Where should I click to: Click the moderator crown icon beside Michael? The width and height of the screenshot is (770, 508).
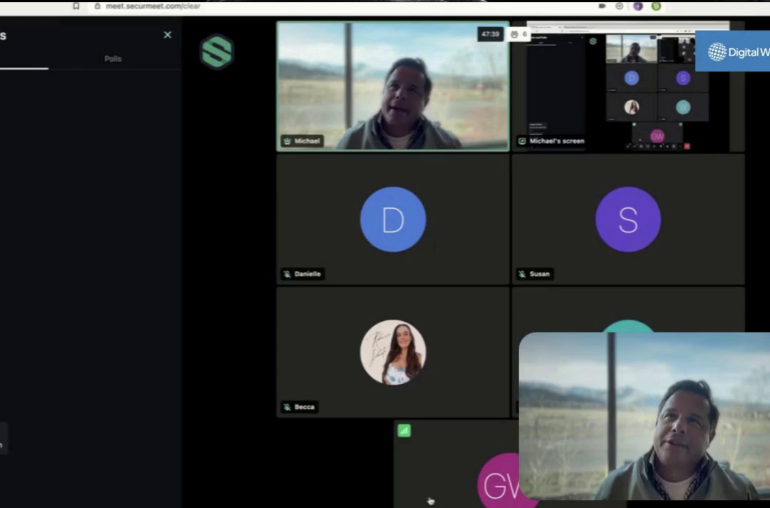[x=288, y=141]
